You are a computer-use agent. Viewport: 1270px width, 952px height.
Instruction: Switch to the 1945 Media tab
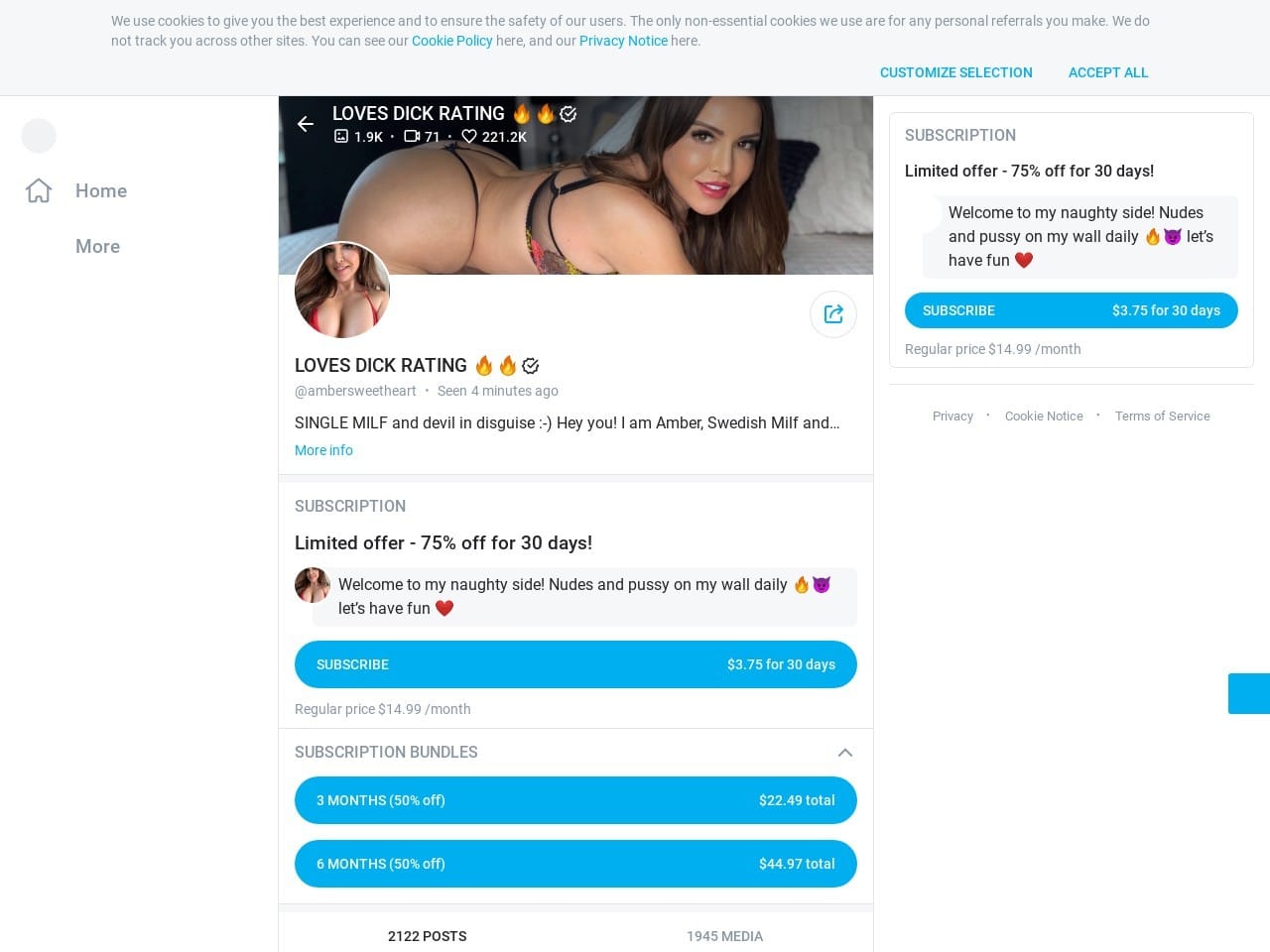pos(725,936)
